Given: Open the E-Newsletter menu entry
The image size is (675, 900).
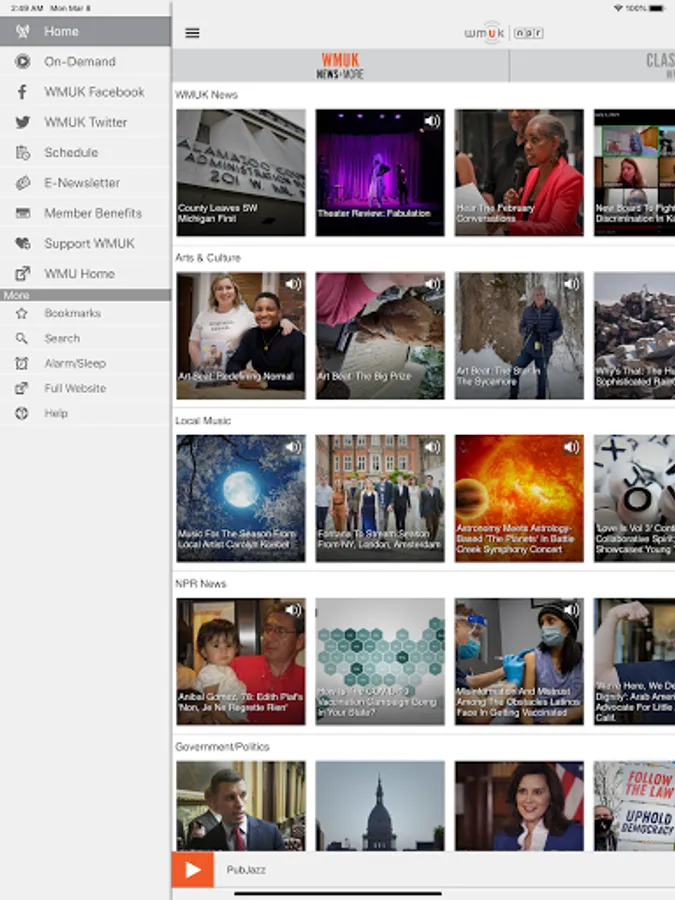Looking at the screenshot, I should coord(86,183).
